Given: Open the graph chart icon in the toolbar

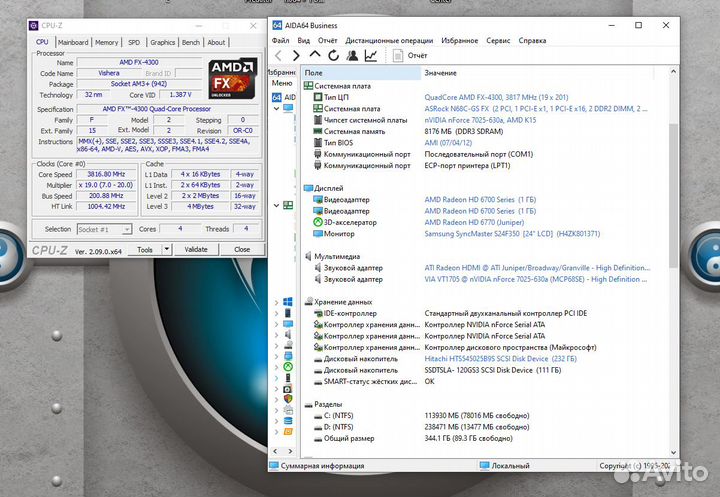Looking at the screenshot, I should click(371, 56).
